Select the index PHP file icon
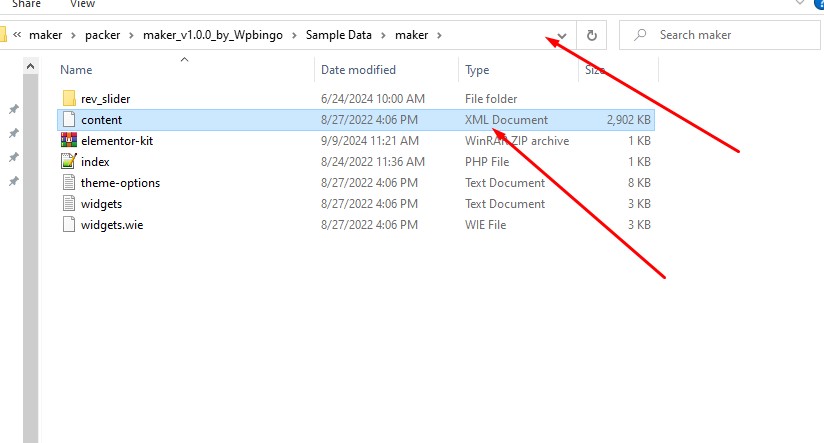The width and height of the screenshot is (824, 443). click(x=69, y=161)
